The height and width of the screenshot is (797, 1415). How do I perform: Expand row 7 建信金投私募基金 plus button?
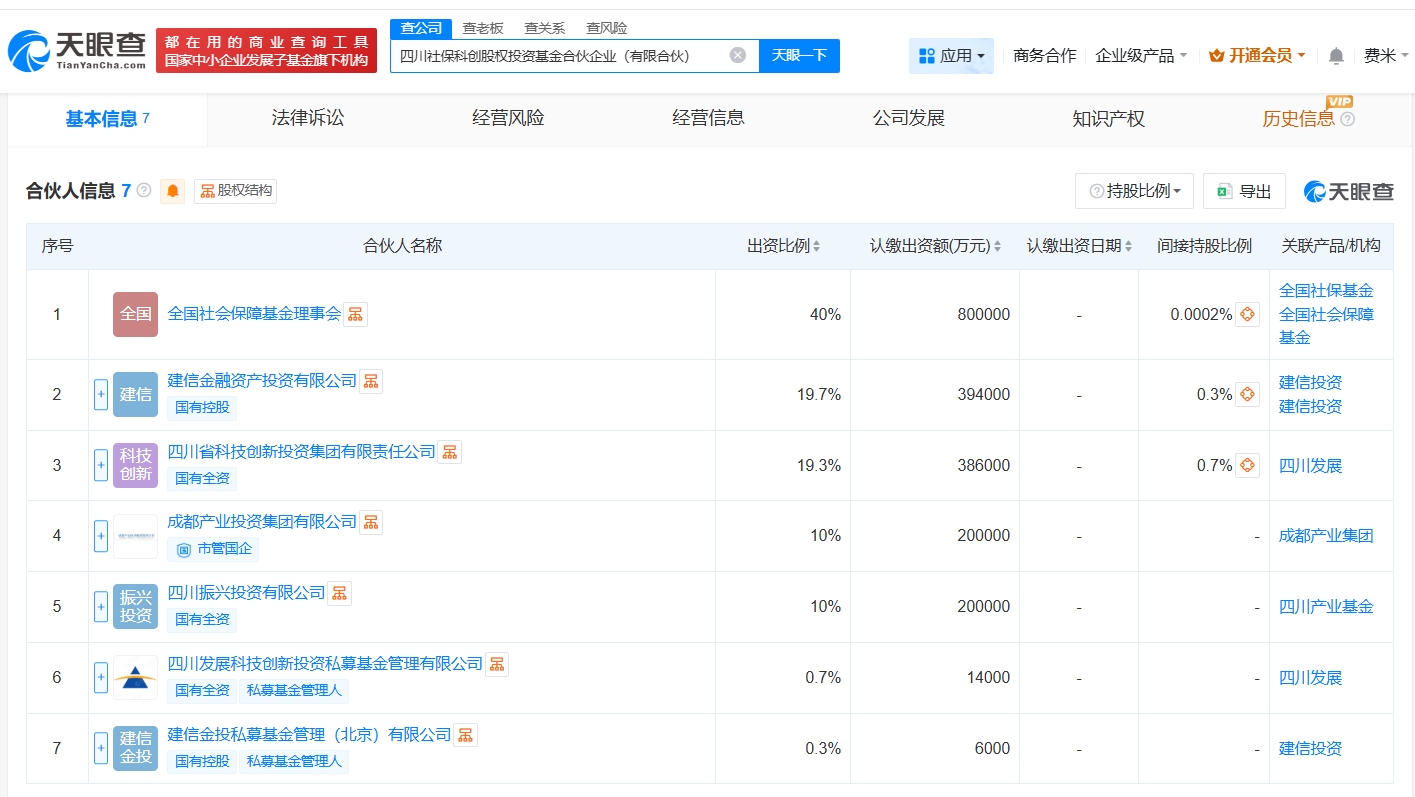(x=100, y=748)
